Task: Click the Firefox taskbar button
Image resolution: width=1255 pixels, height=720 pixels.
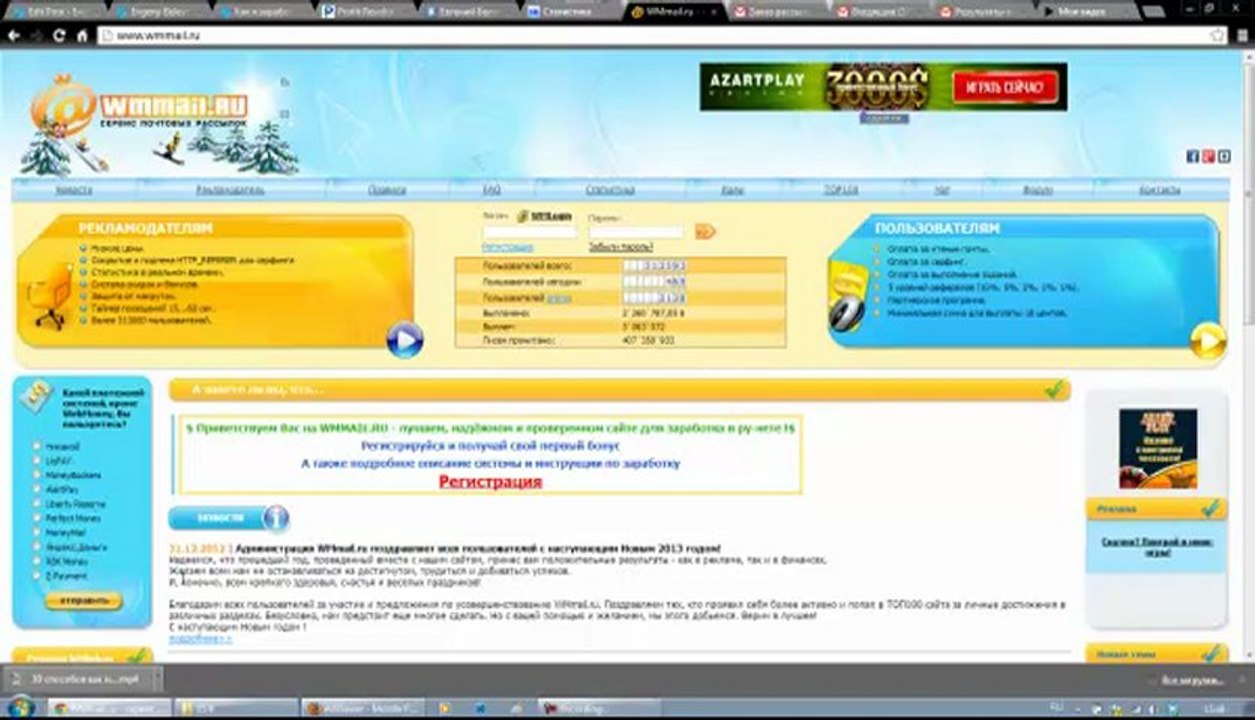Action: [x=363, y=708]
